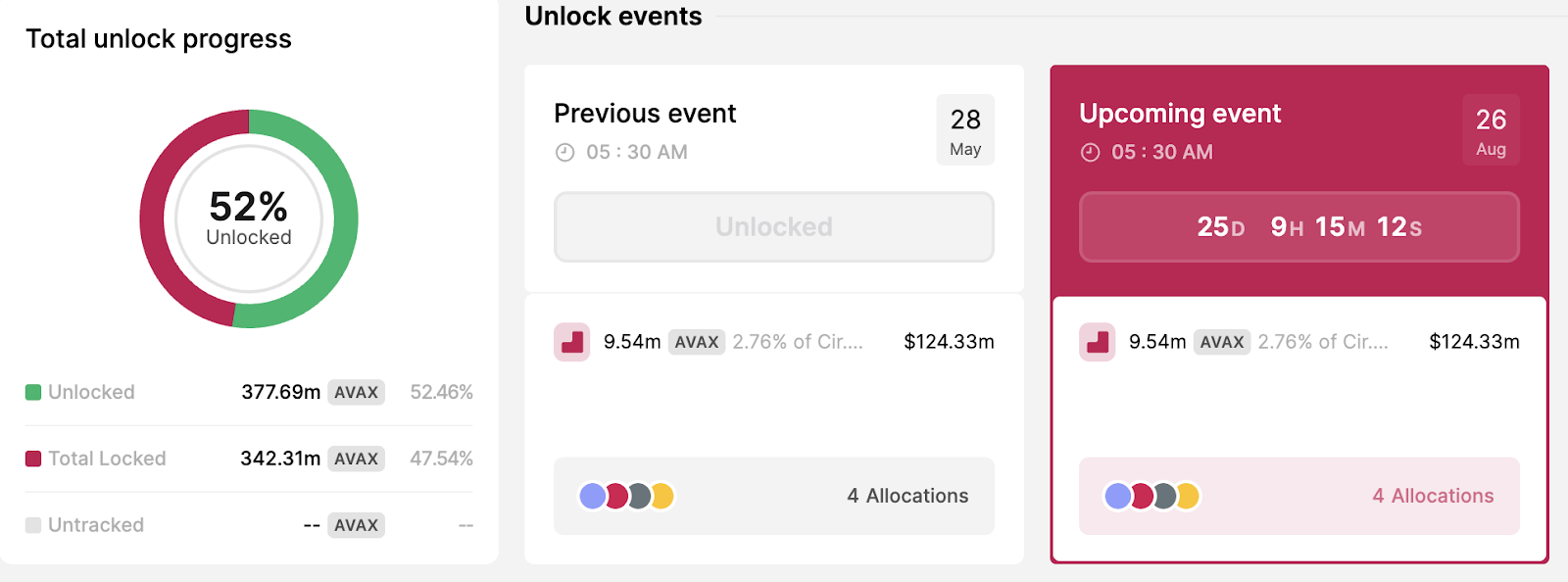Click the AVAX badge next to 377.69m Unlocked
1568x582 pixels.
coord(355,392)
